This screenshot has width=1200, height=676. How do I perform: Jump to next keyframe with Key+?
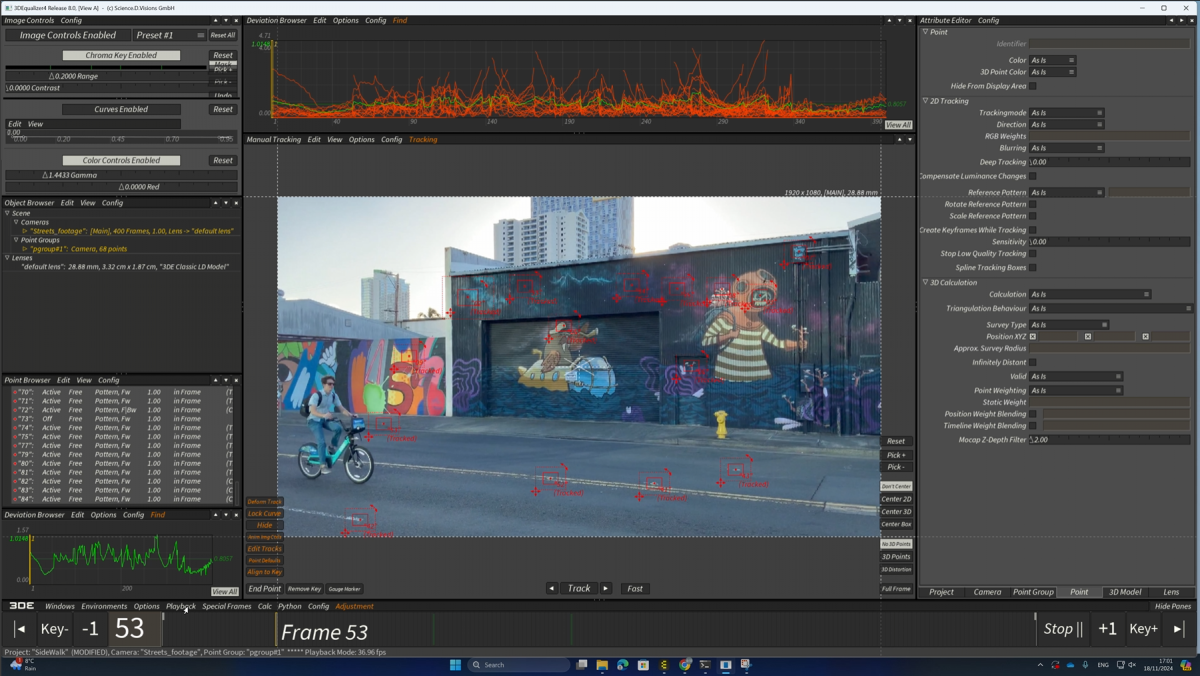point(1143,629)
